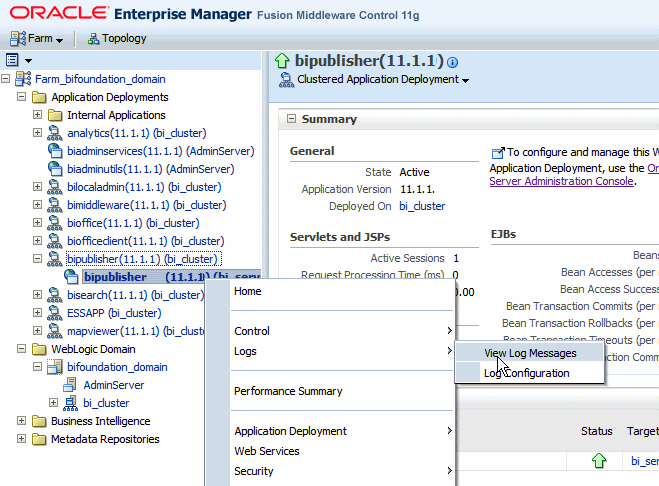This screenshot has width=659, height=486.
Task: Click the AdminServer server icon in tree
Action: [x=70, y=385]
